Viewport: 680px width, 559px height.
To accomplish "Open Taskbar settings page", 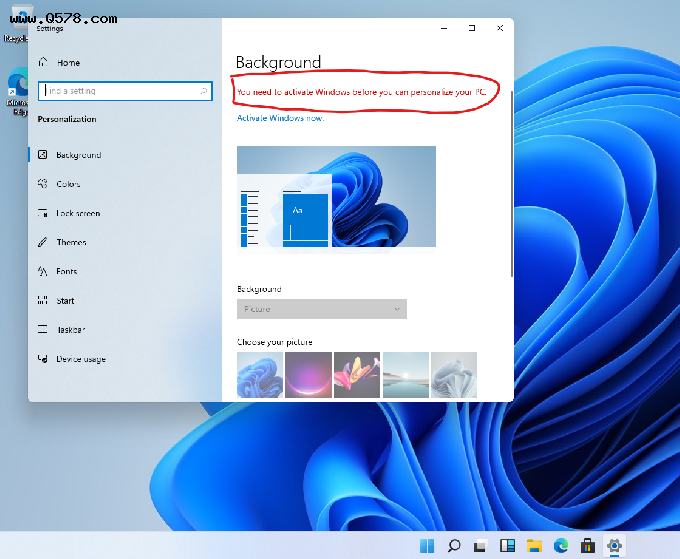I will point(71,330).
